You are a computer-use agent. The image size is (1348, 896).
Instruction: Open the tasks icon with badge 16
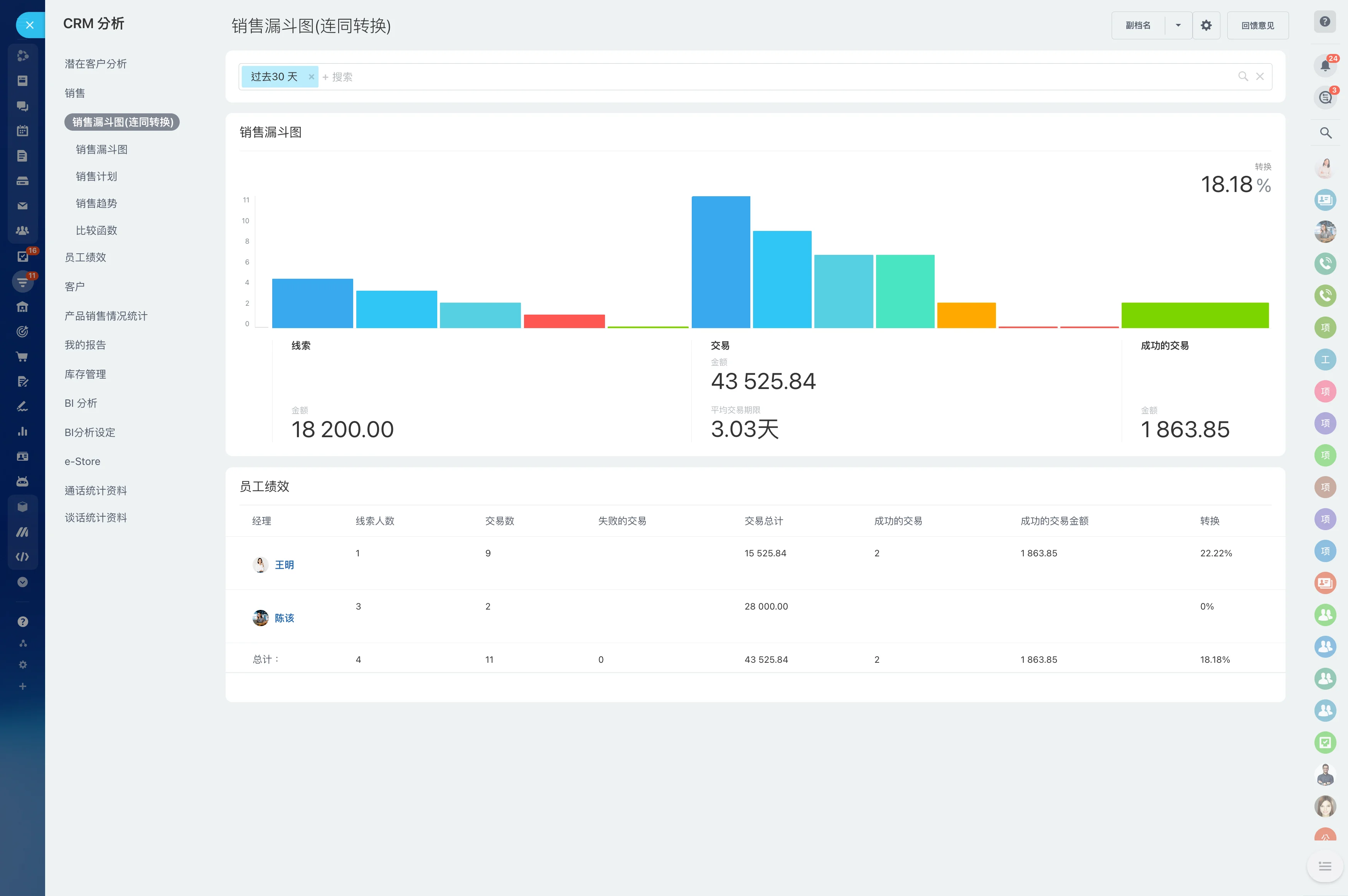tap(23, 256)
